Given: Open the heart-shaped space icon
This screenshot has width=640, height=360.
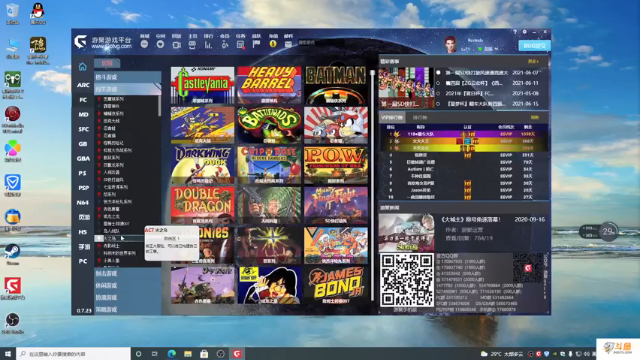Looking at the screenshot, I should (160, 44).
